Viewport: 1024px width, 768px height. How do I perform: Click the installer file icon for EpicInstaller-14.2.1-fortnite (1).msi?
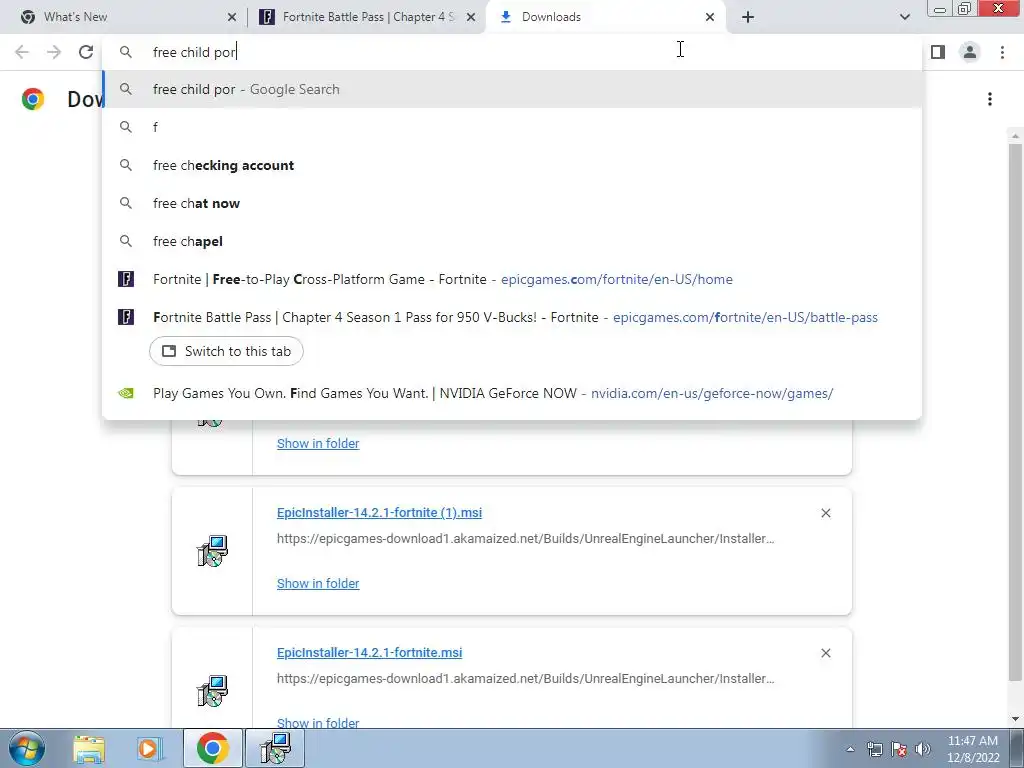(212, 551)
